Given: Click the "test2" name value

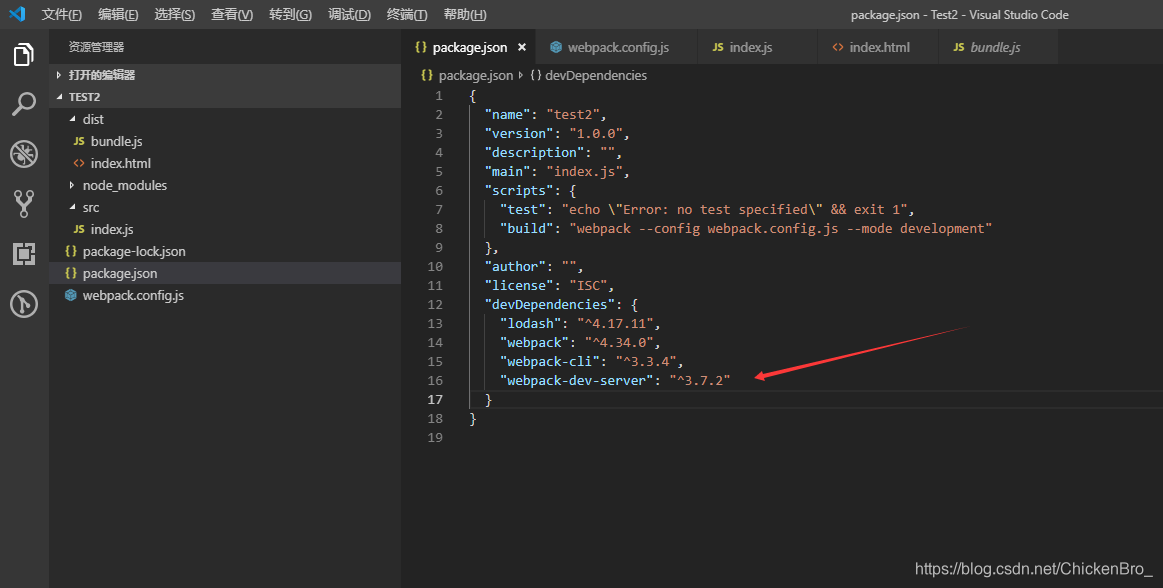Looking at the screenshot, I should (x=573, y=114).
